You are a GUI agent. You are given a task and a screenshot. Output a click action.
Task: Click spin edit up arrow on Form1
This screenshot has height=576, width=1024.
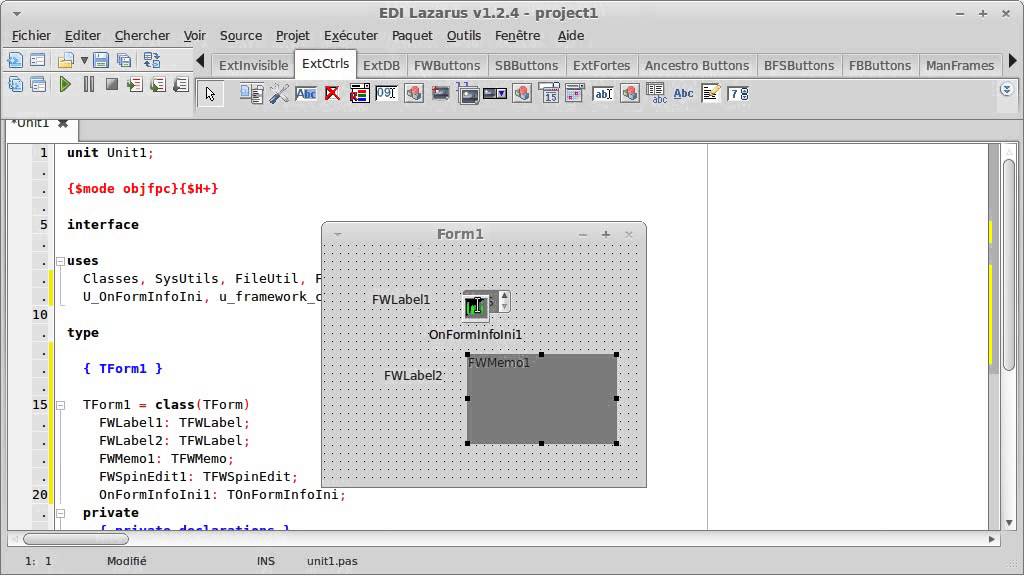tap(504, 296)
